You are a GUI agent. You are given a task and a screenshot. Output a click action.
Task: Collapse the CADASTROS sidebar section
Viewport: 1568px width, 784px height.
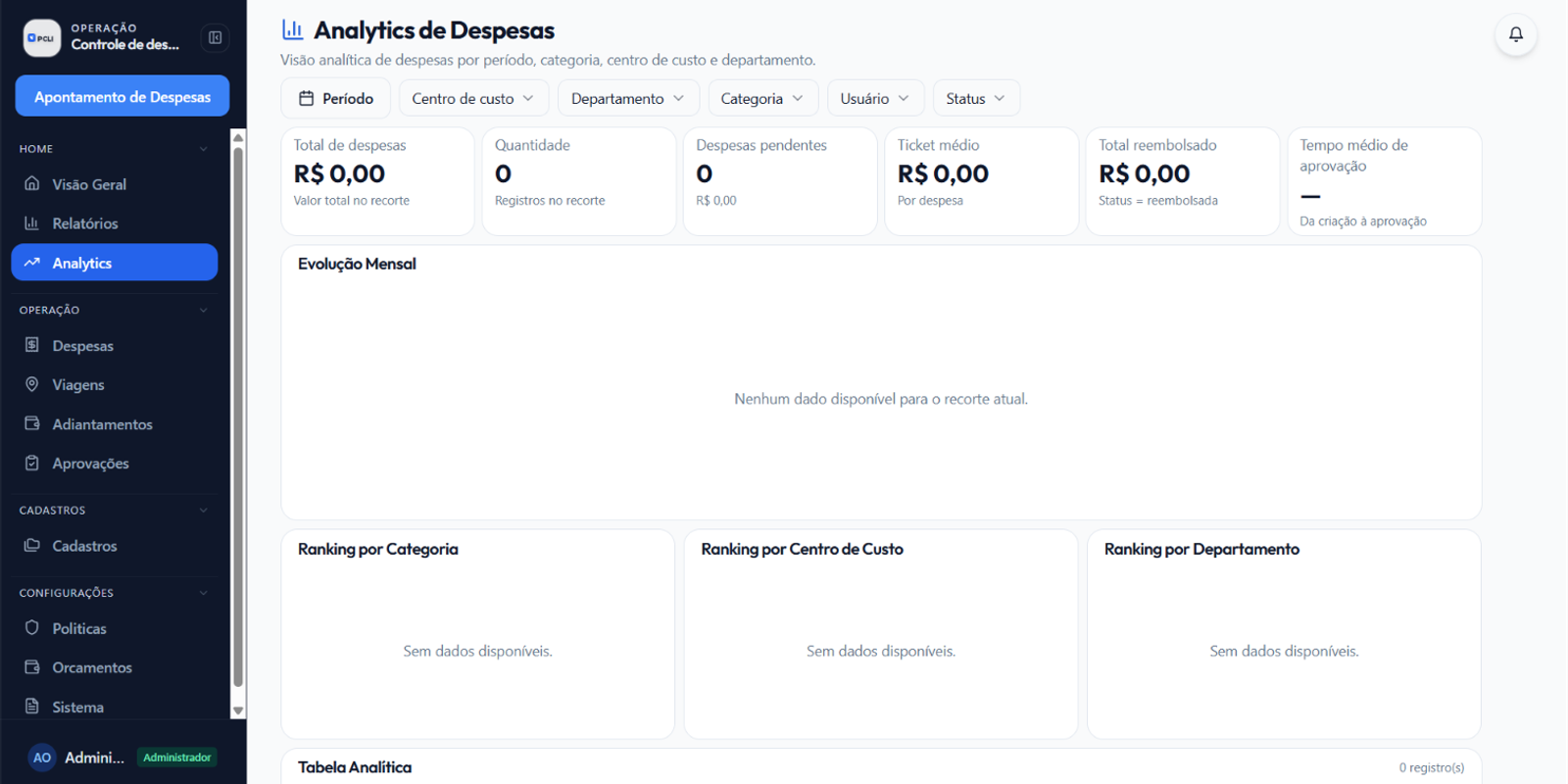tap(204, 510)
